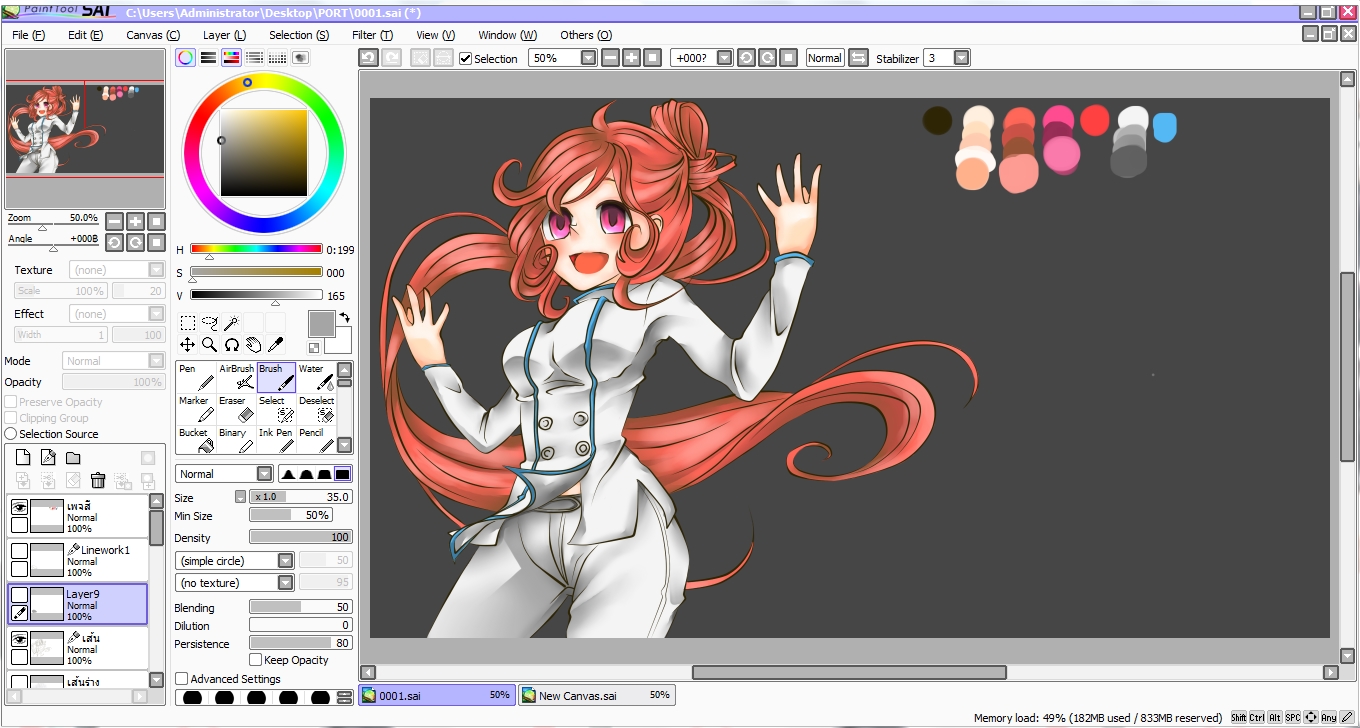The height and width of the screenshot is (728, 1360).
Task: Open the Layer menu
Action: [224, 35]
